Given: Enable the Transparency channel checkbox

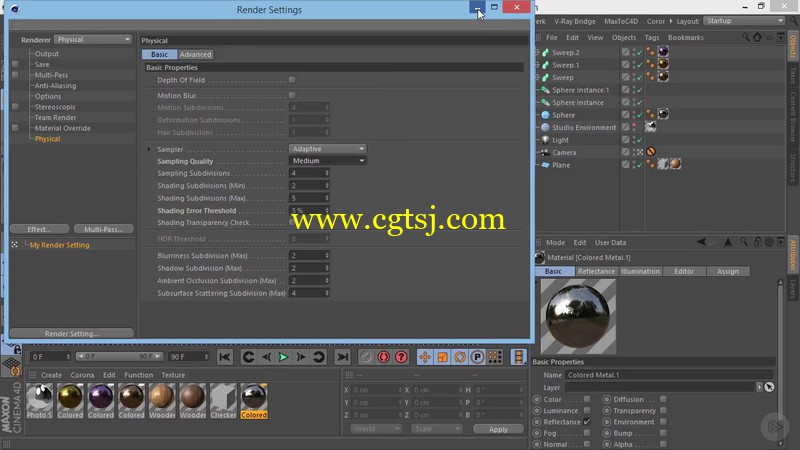Looking at the screenshot, I should tap(663, 410).
